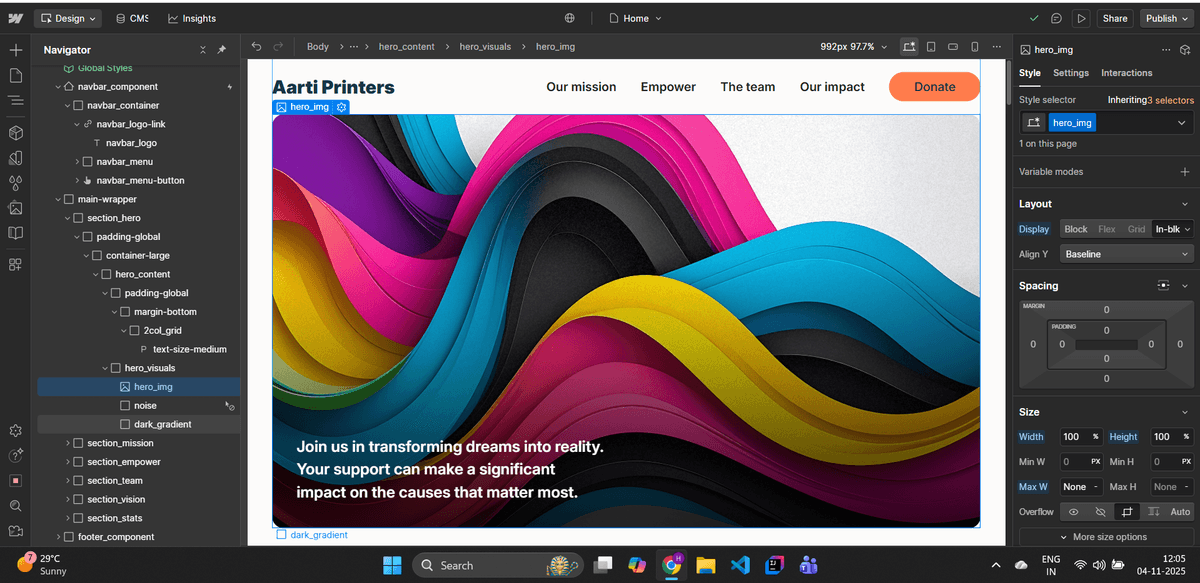Switch to mobile portrait breakpoint
Image resolution: width=1200 pixels, height=583 pixels.
pyautogui.click(x=975, y=46)
